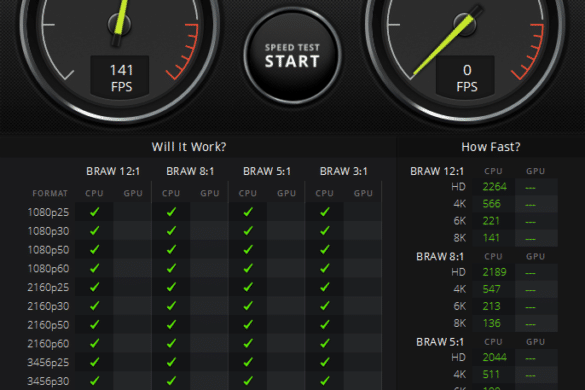Click the BRAW 5:1 column heading in Will It Work
Viewport: 585px width, 390px height.
(x=267, y=171)
